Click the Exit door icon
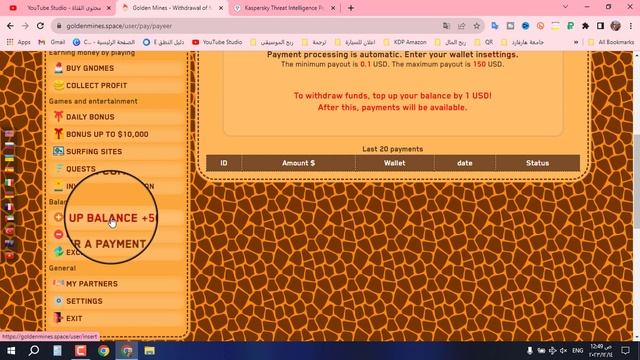Screen dimensions: 640x360 pos(58,318)
